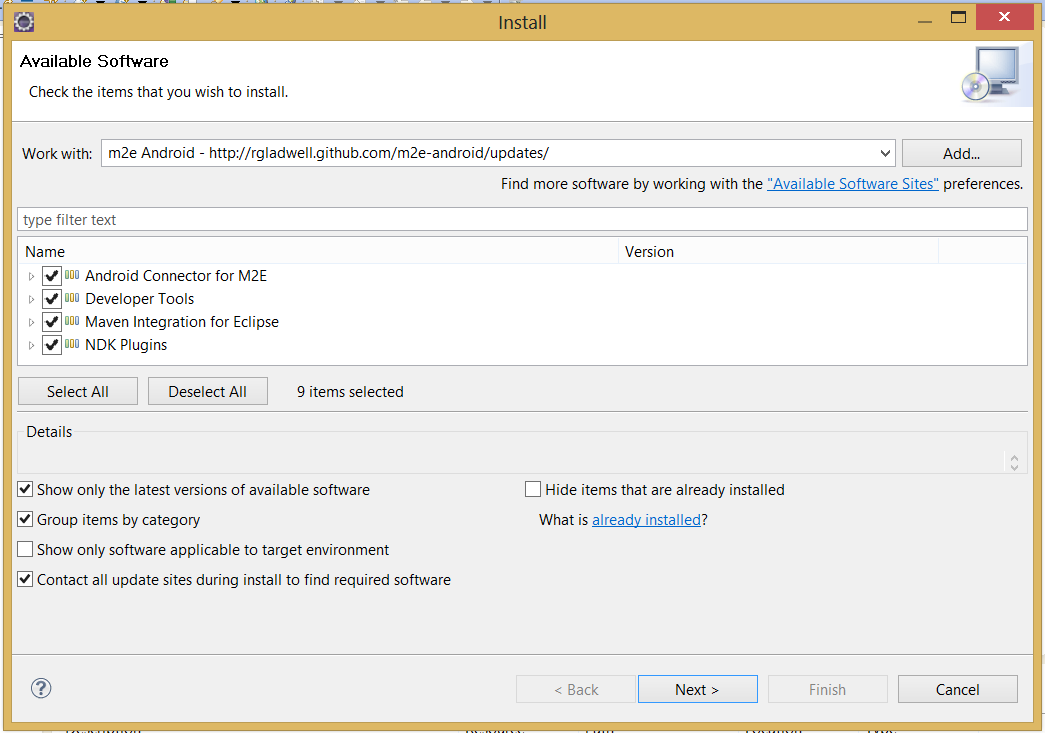Click the Developer Tools category icon
The width and height of the screenshot is (1045, 733).
72,298
